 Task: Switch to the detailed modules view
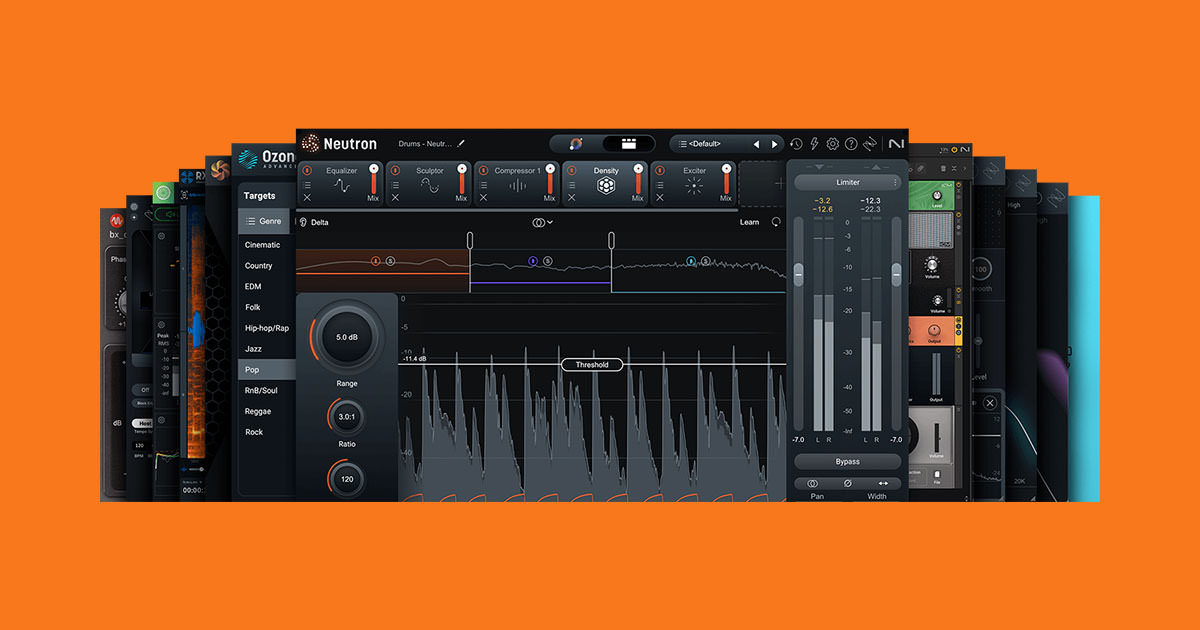[629, 144]
